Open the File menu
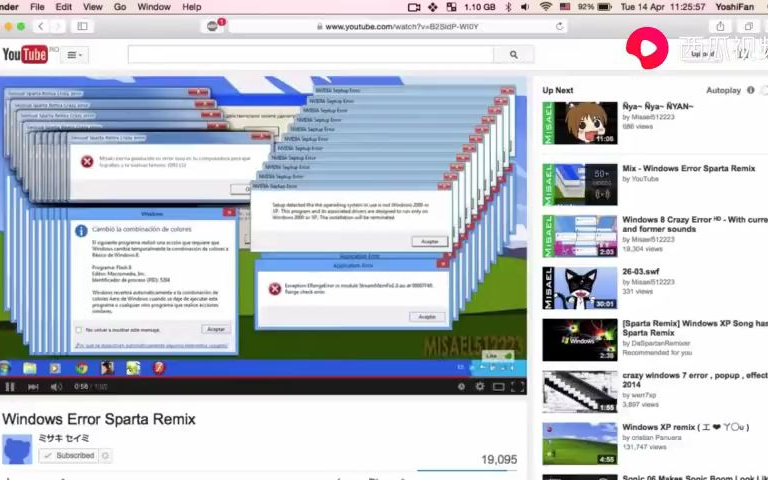This screenshot has width=768, height=480. click(x=37, y=7)
